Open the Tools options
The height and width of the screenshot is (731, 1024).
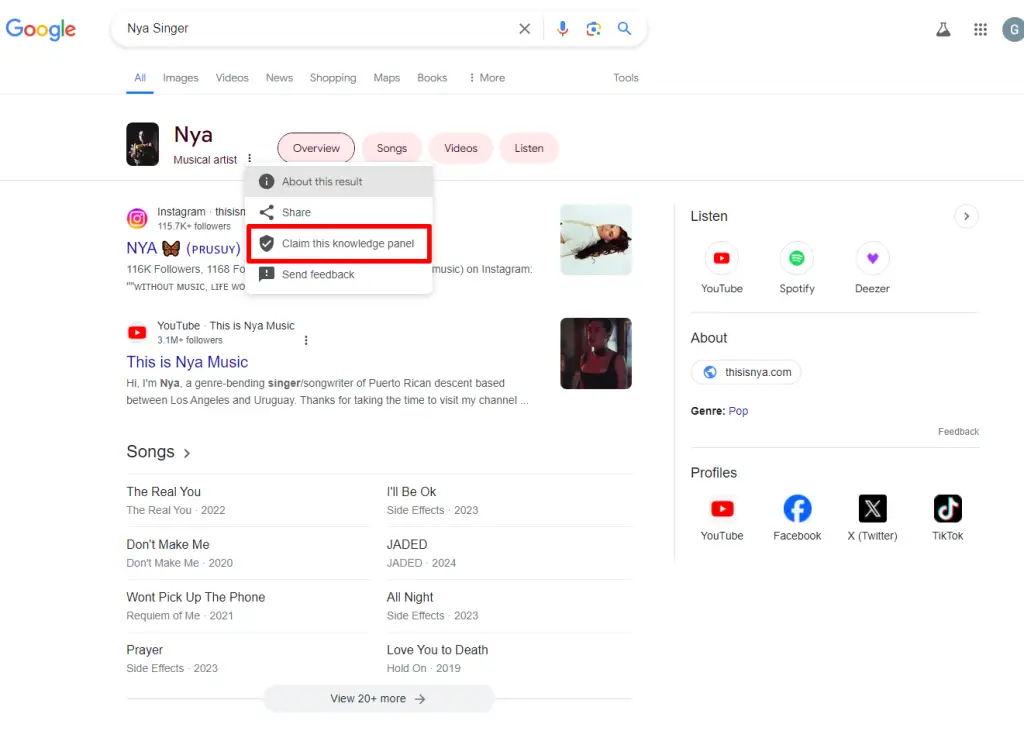(626, 78)
